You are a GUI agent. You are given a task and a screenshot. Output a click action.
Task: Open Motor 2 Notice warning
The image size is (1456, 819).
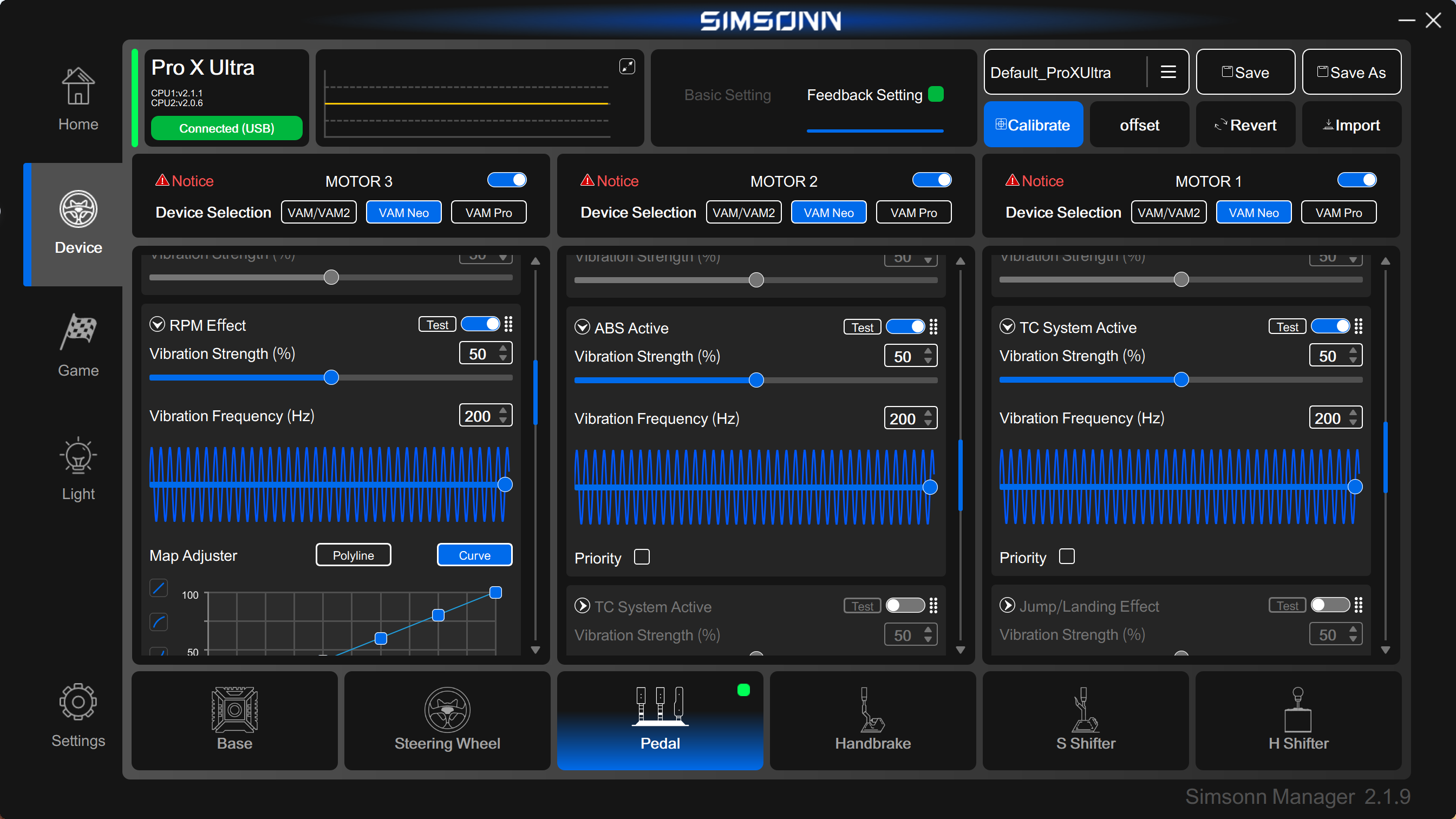[x=609, y=181]
